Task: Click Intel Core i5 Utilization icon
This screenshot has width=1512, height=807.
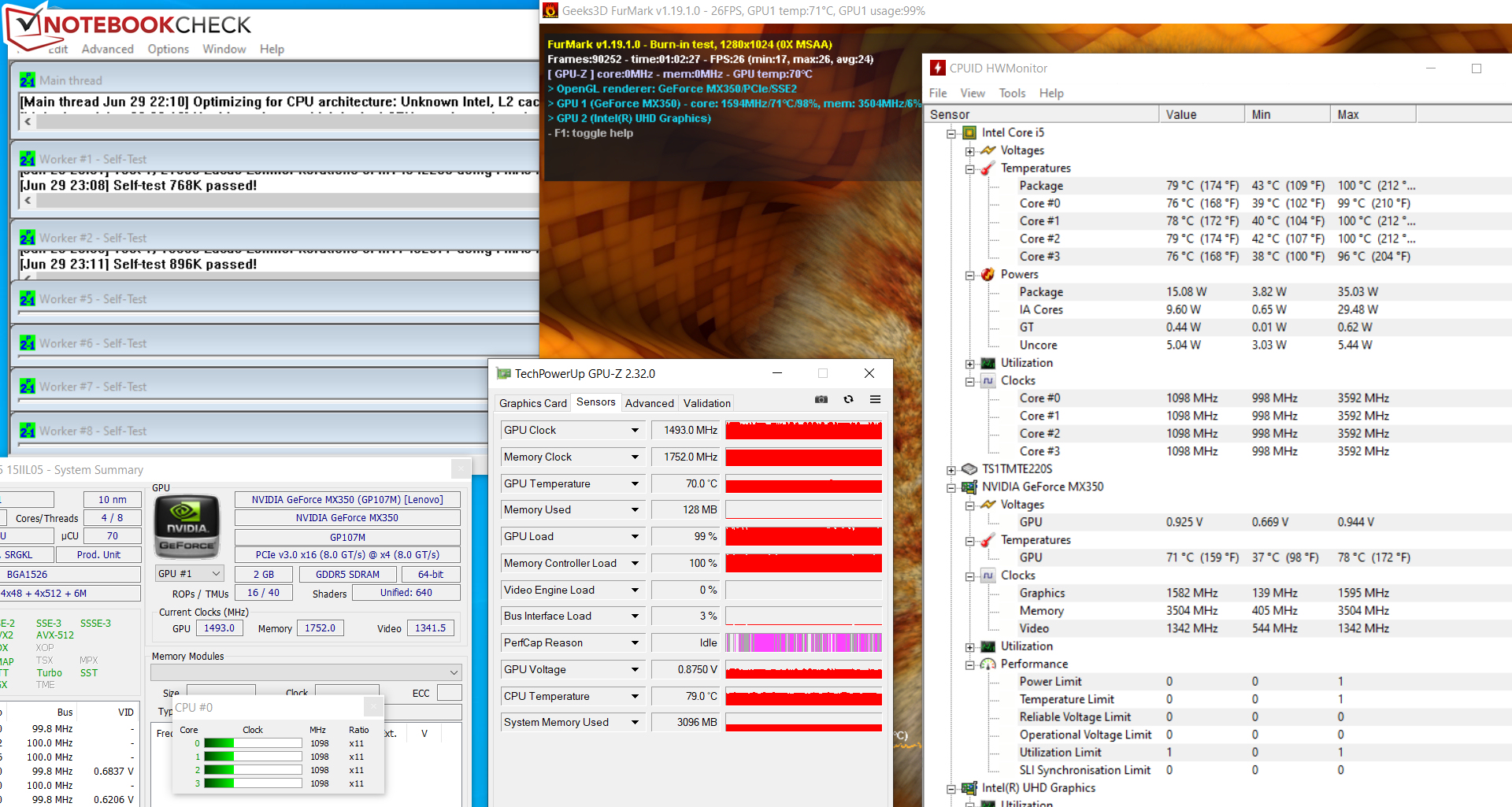Action: (988, 363)
